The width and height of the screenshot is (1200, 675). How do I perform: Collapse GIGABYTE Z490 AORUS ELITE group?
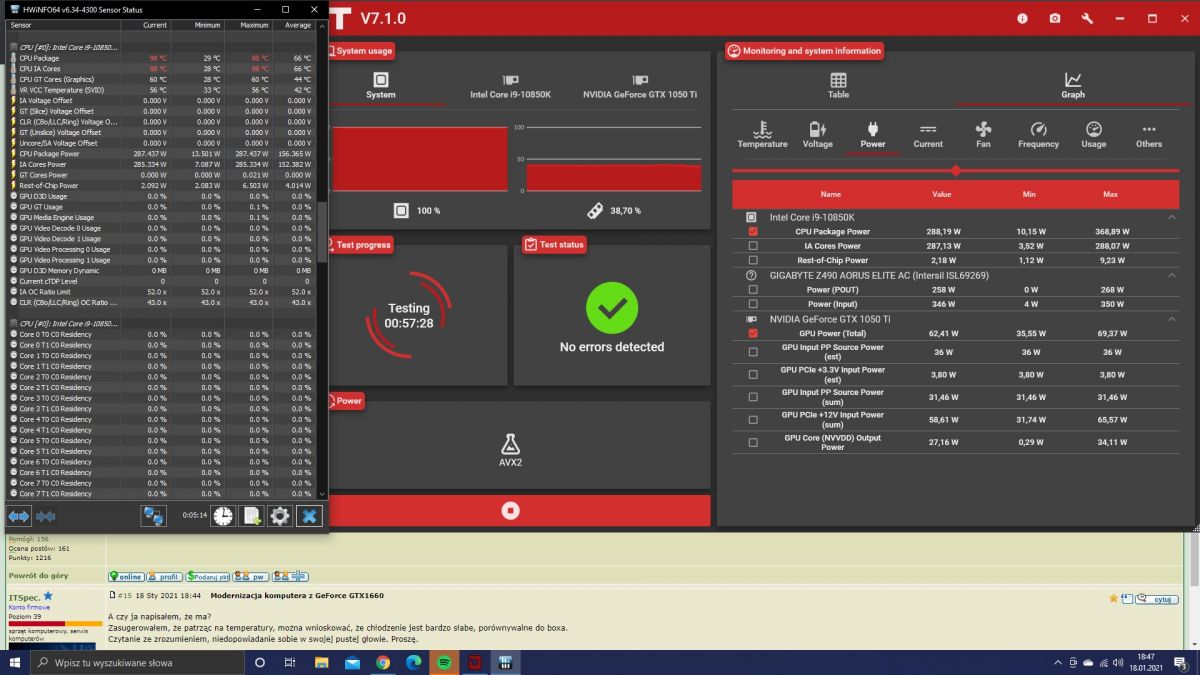1171,275
